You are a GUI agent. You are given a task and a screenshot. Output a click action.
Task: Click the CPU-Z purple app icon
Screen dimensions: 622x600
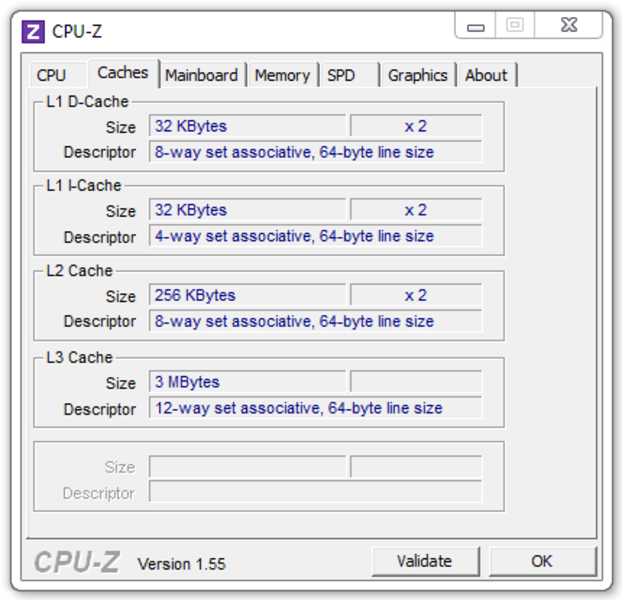(x=33, y=31)
